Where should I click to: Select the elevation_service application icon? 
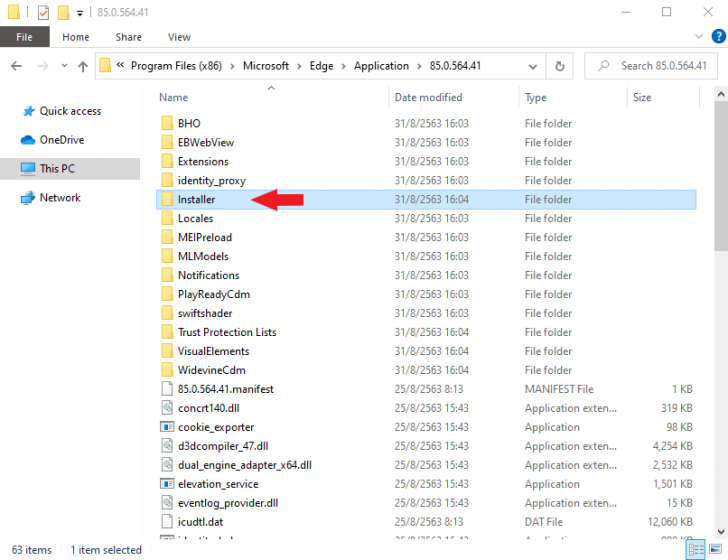click(167, 484)
